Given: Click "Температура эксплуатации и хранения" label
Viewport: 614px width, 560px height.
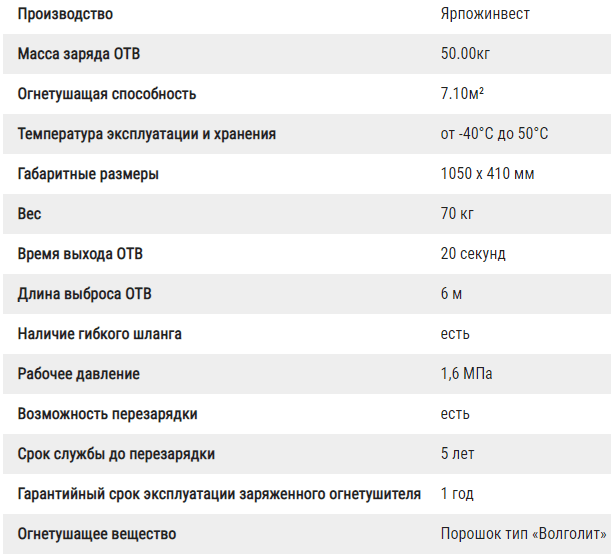Looking at the screenshot, I should coord(147,134).
